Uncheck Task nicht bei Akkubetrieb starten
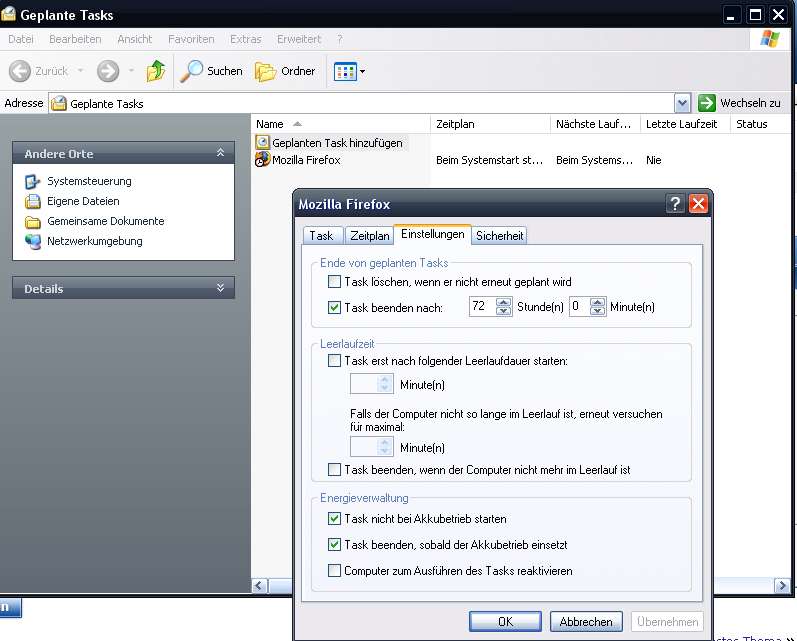 coord(334,518)
